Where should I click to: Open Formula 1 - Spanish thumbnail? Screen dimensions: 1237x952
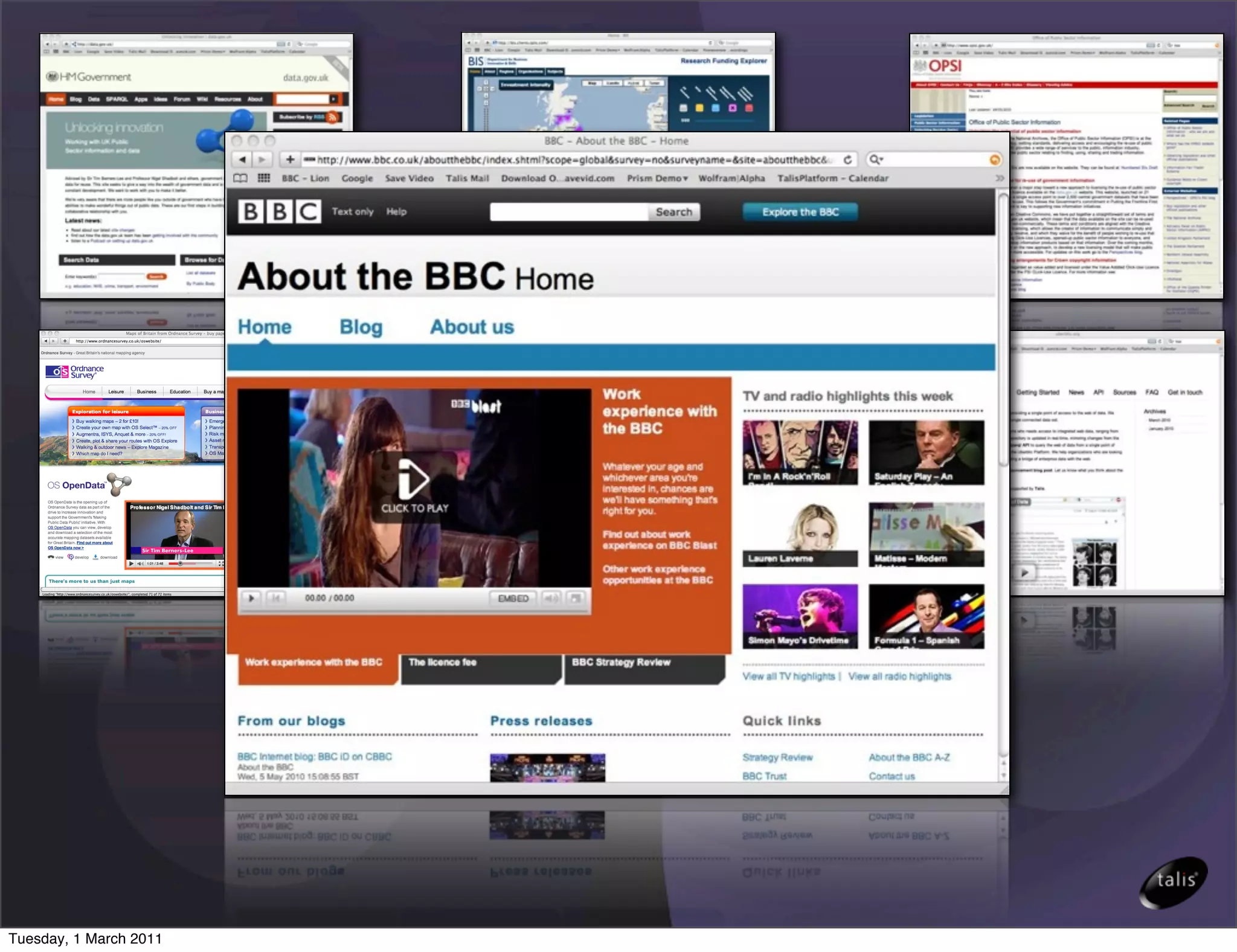pos(926,616)
